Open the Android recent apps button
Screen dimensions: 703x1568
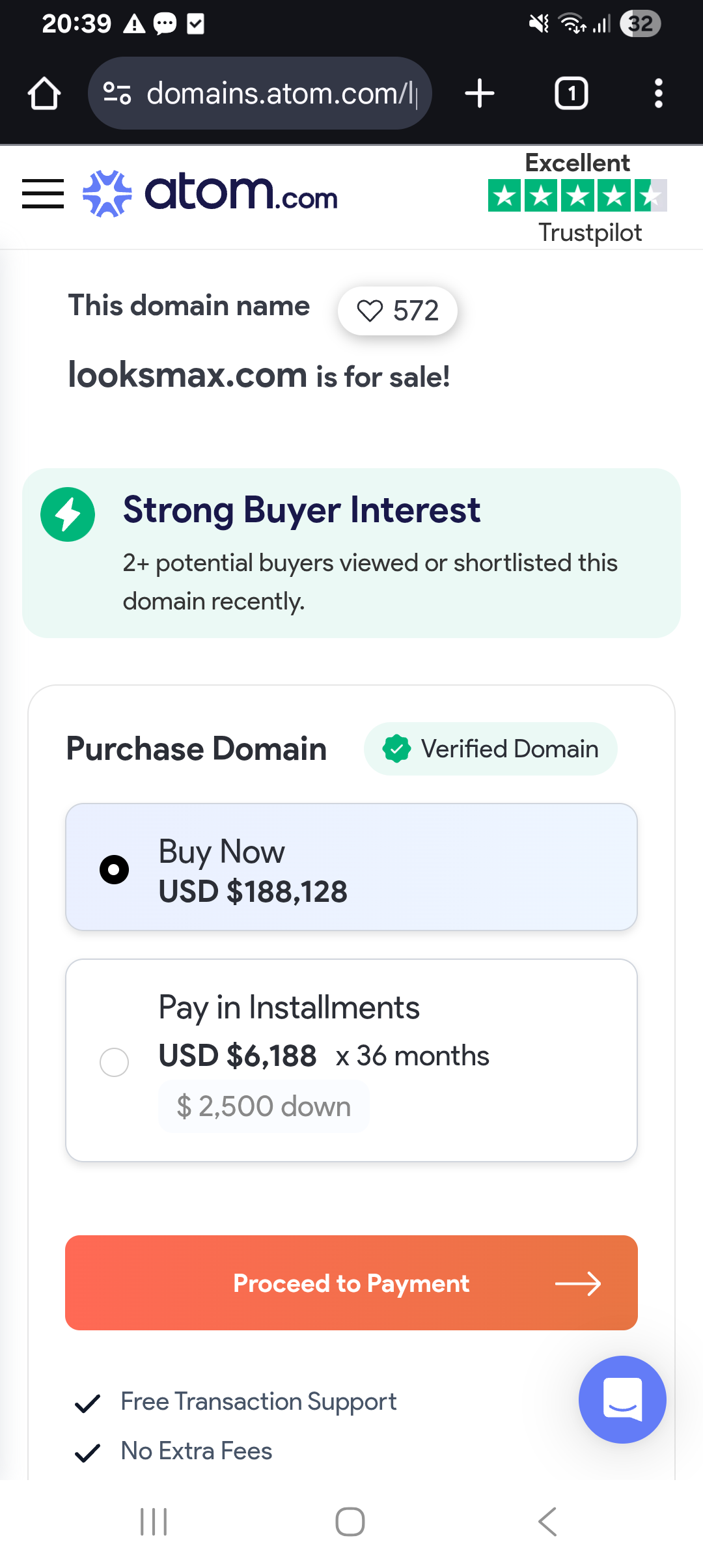click(x=154, y=1522)
